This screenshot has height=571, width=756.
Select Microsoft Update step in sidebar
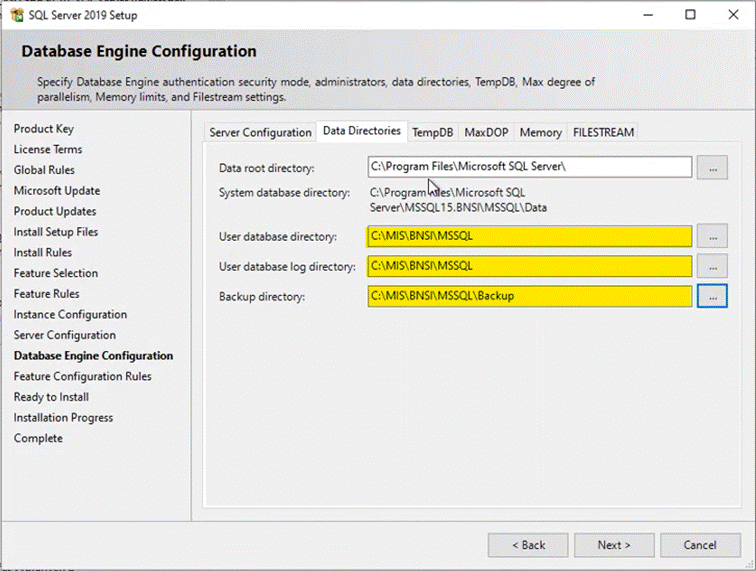pos(57,191)
